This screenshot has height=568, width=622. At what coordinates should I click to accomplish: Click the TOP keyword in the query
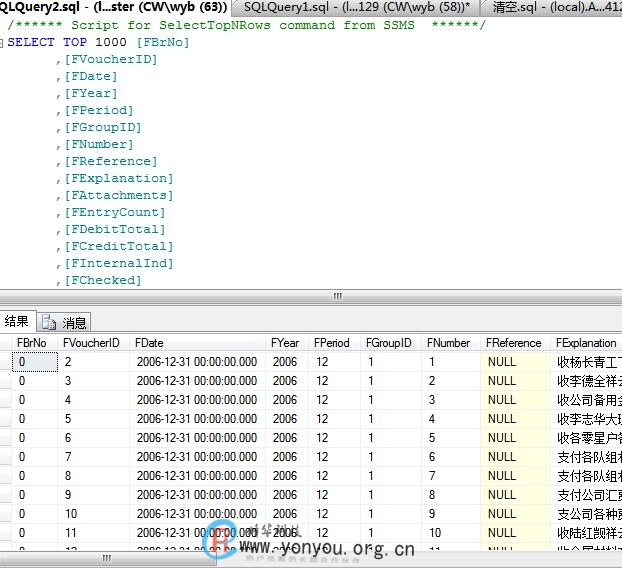[x=75, y=42]
